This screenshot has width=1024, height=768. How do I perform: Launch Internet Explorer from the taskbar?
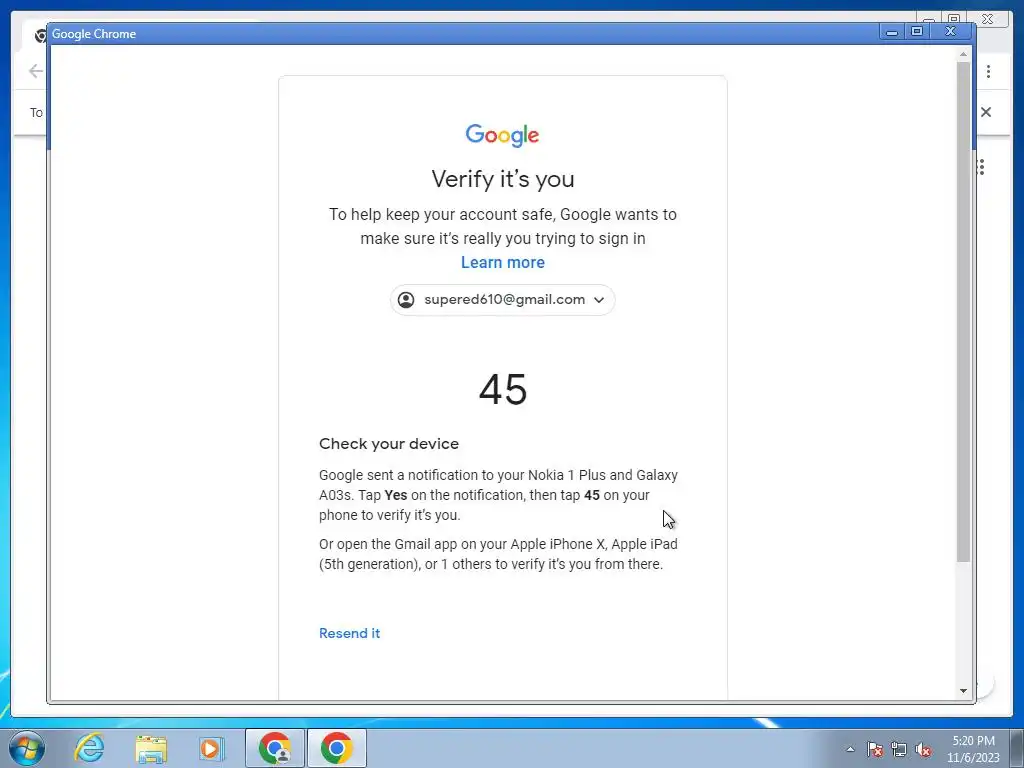(89, 748)
